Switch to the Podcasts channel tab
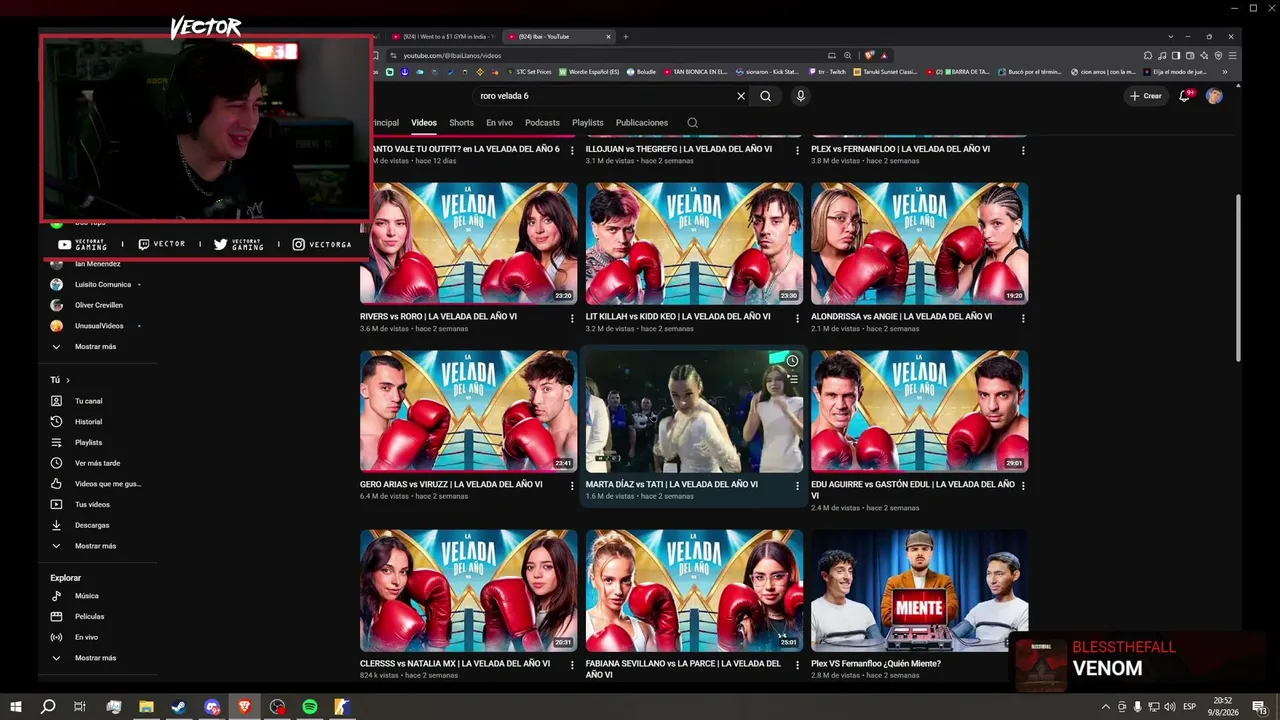The height and width of the screenshot is (720, 1280). 542,123
